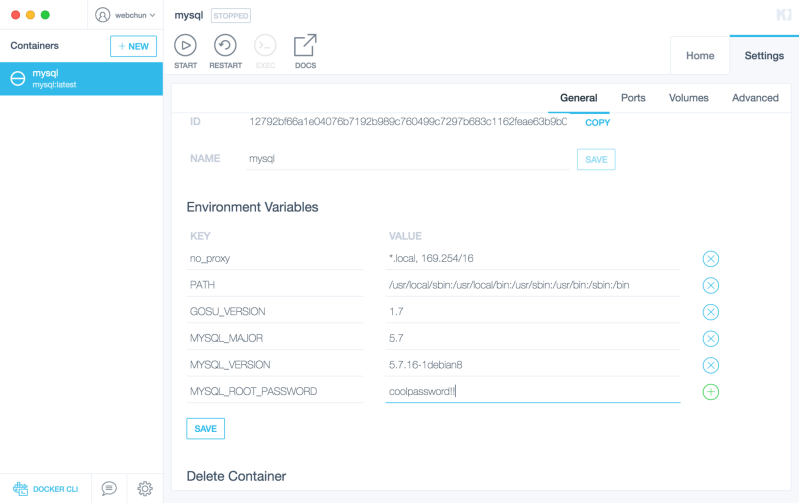Image resolution: width=799 pixels, height=503 pixels.
Task: Edit the PATH key field
Action: pos(275,285)
